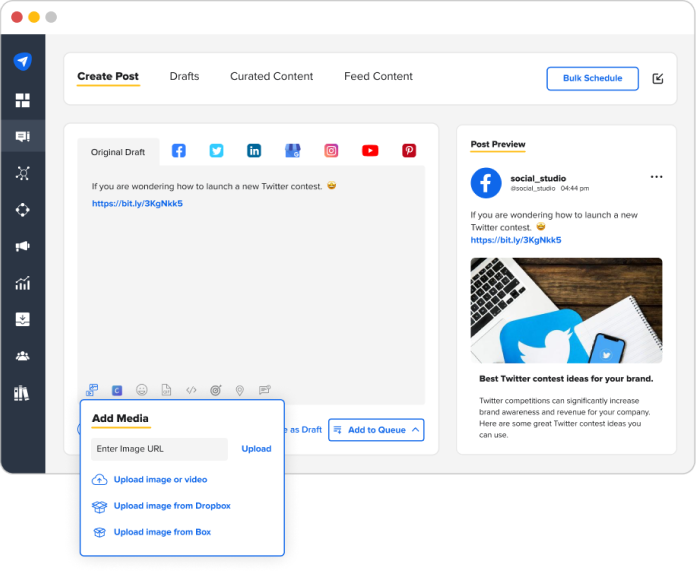Open the dashboard grid icon in sidebar
The width and height of the screenshot is (696, 574).
click(23, 100)
